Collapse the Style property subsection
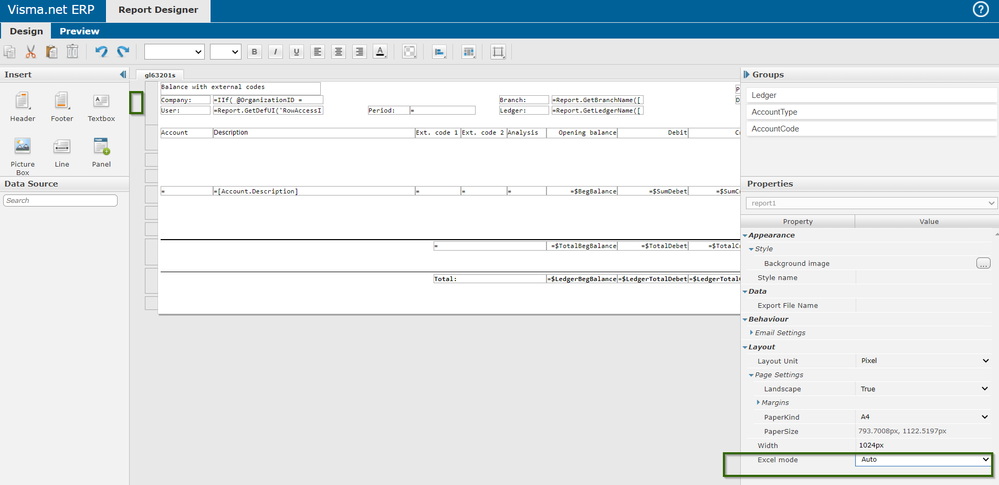 click(751, 249)
